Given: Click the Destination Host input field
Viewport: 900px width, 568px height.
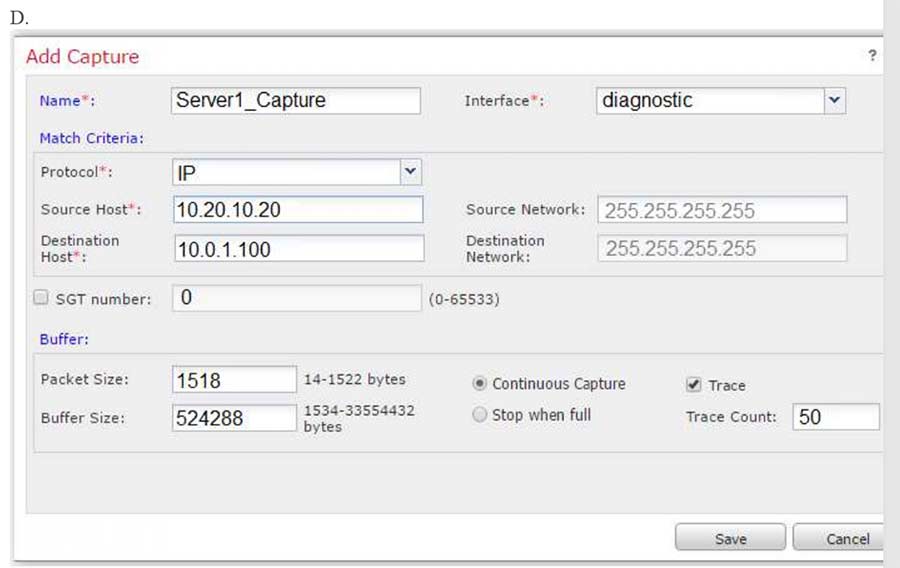Looking at the screenshot, I should point(297,249).
